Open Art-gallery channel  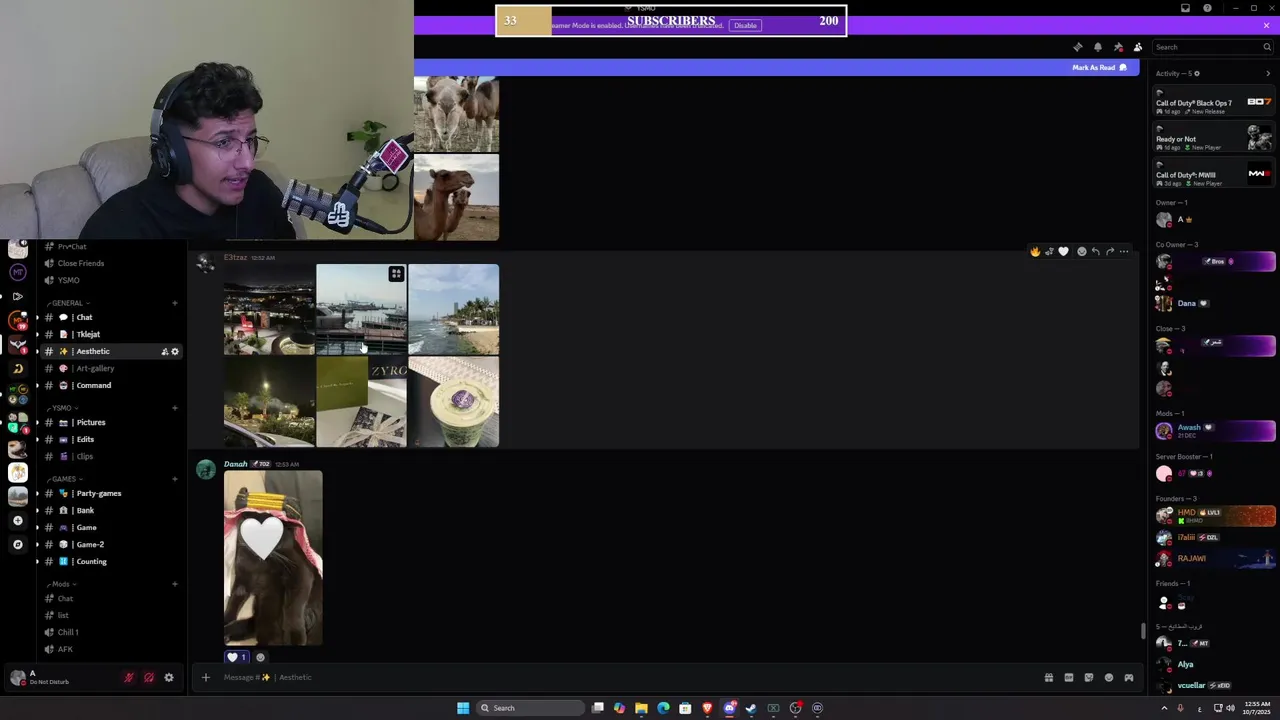[110, 368]
